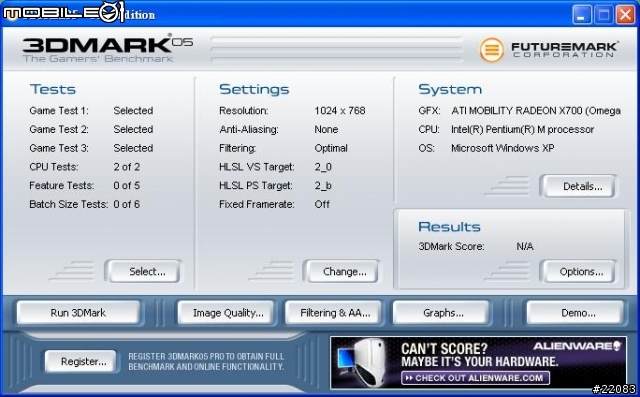Screen dimensions: 640x397
Task: Click the 3DMark05 logo
Action: click(x=108, y=49)
